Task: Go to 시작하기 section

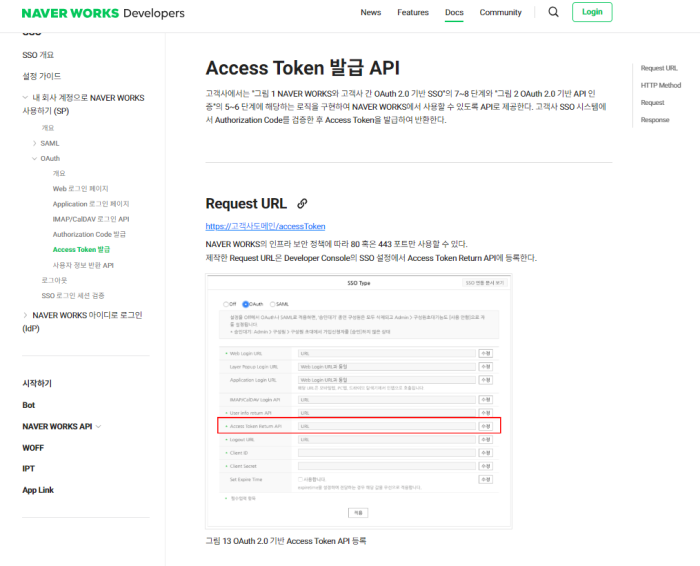Action: coord(37,383)
